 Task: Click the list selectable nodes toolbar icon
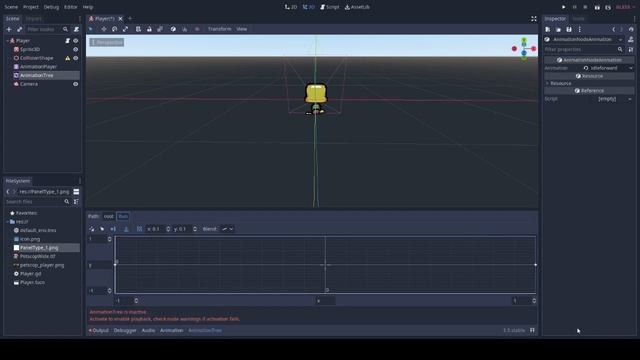tap(138, 29)
